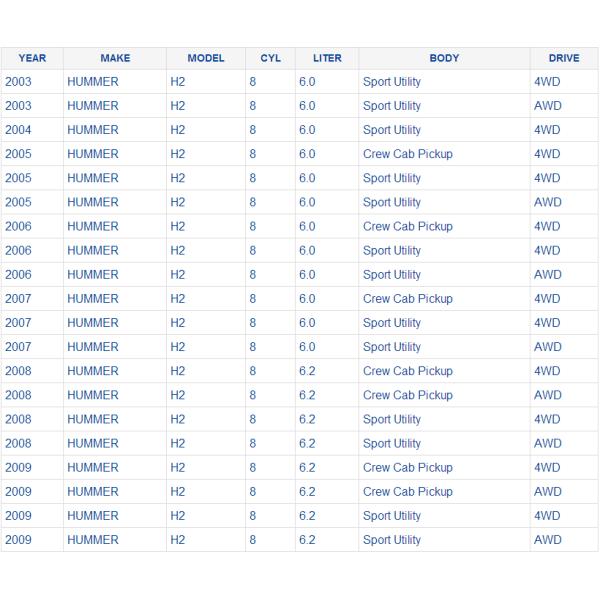Click the CYL column header
The height and width of the screenshot is (600, 600).
(270, 58)
